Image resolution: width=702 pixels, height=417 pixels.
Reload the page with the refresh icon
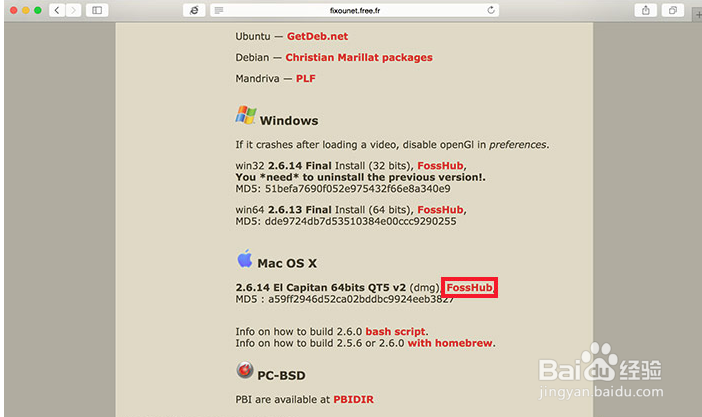click(x=491, y=10)
